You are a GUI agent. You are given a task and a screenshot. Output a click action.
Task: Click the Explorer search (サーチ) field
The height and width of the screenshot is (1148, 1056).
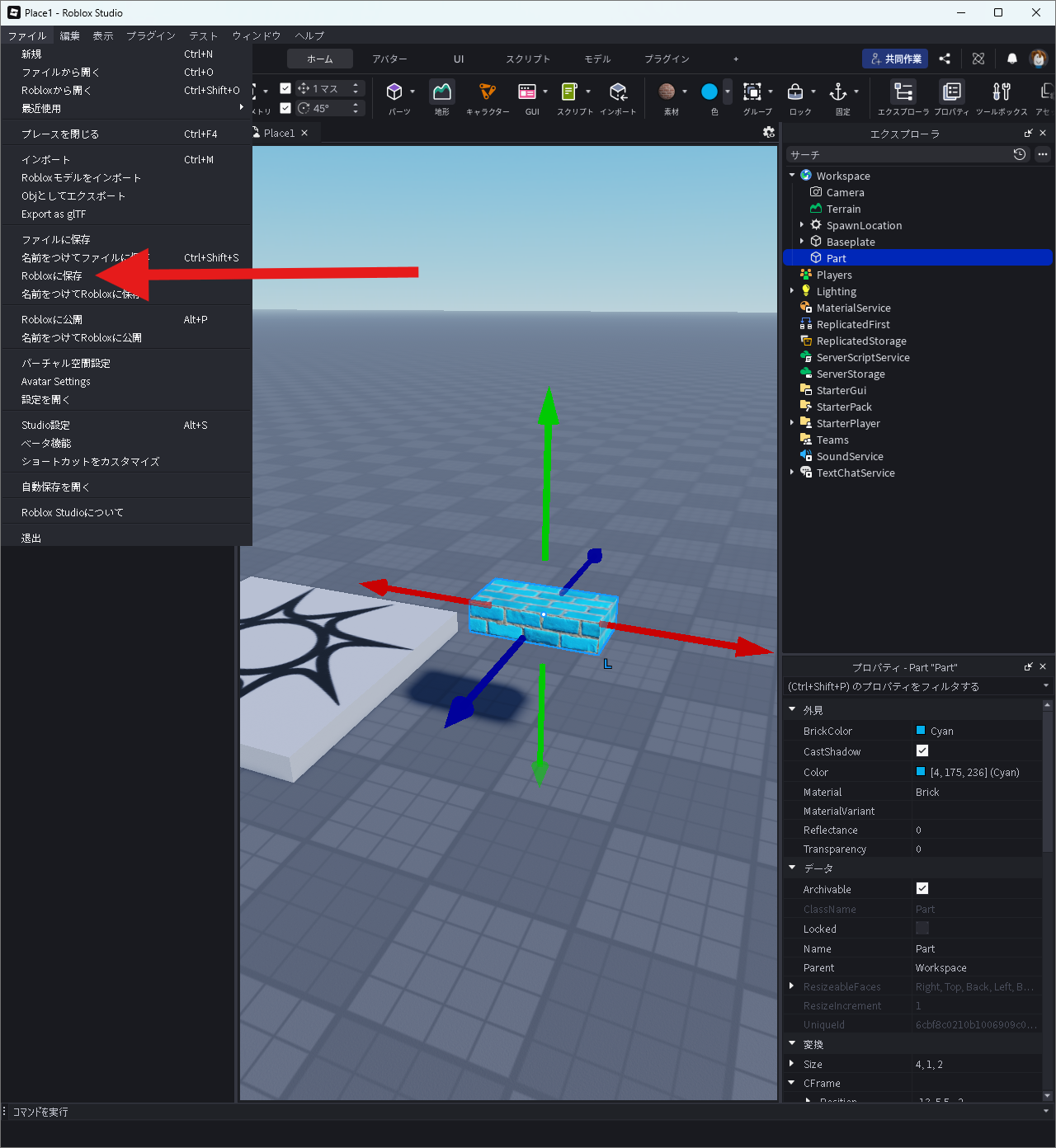click(898, 155)
